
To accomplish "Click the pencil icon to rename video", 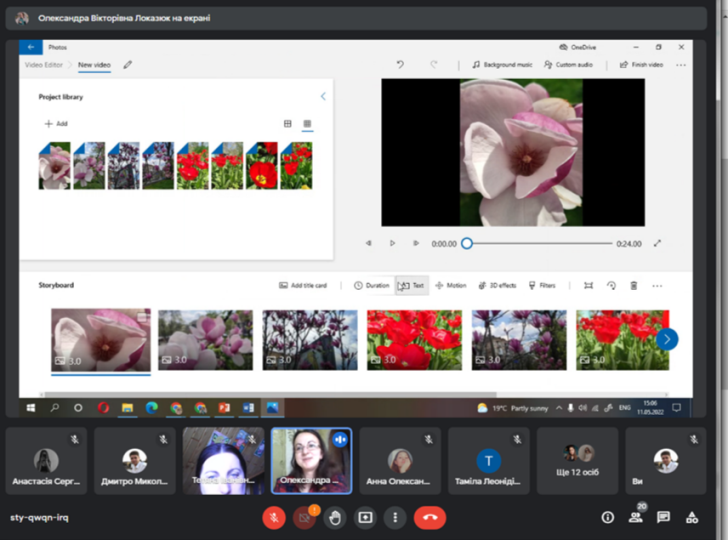I will pos(127,65).
